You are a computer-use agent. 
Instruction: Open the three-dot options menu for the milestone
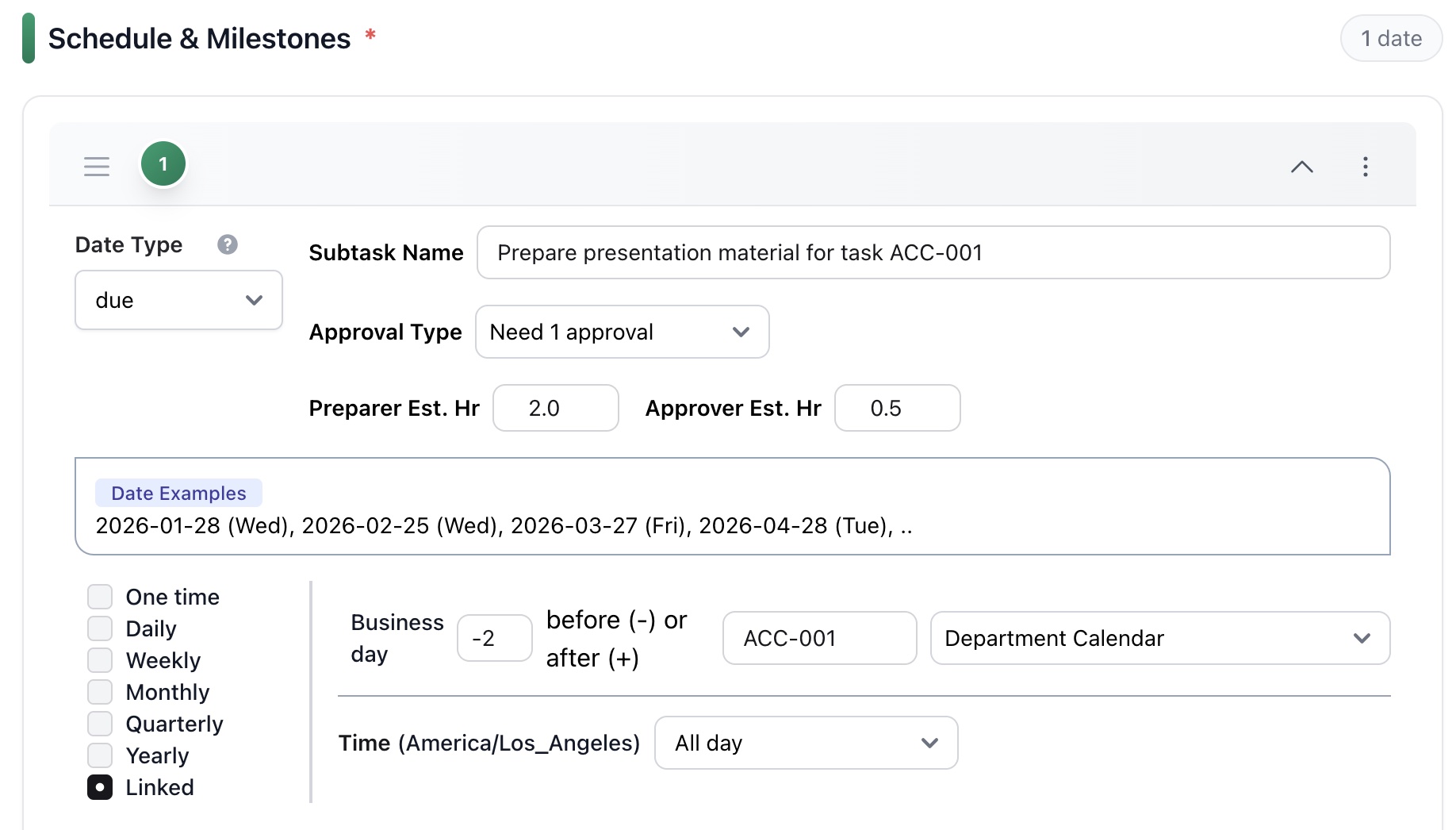pos(1365,167)
